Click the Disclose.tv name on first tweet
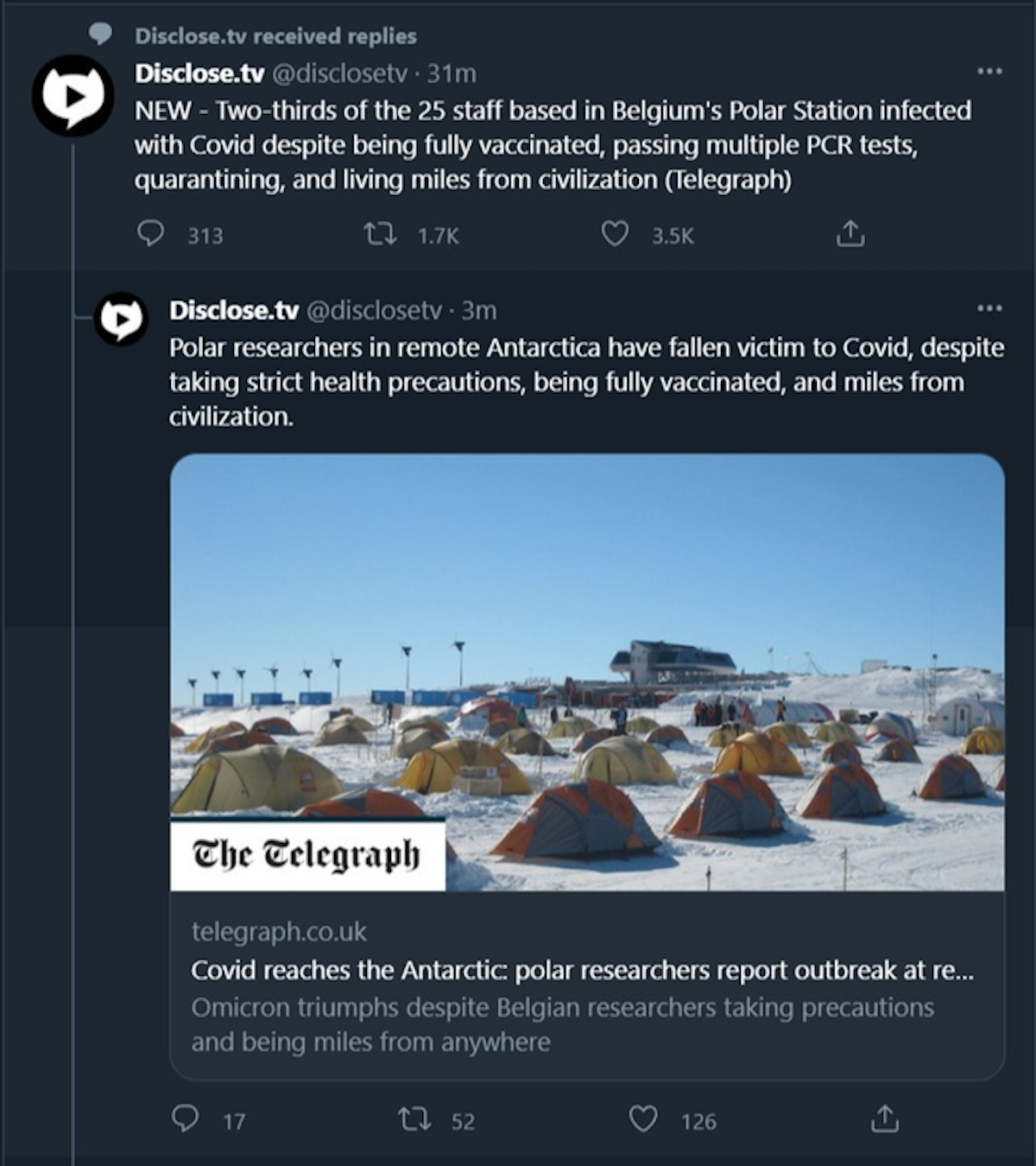This screenshot has height=1166, width=1036. tap(199, 73)
